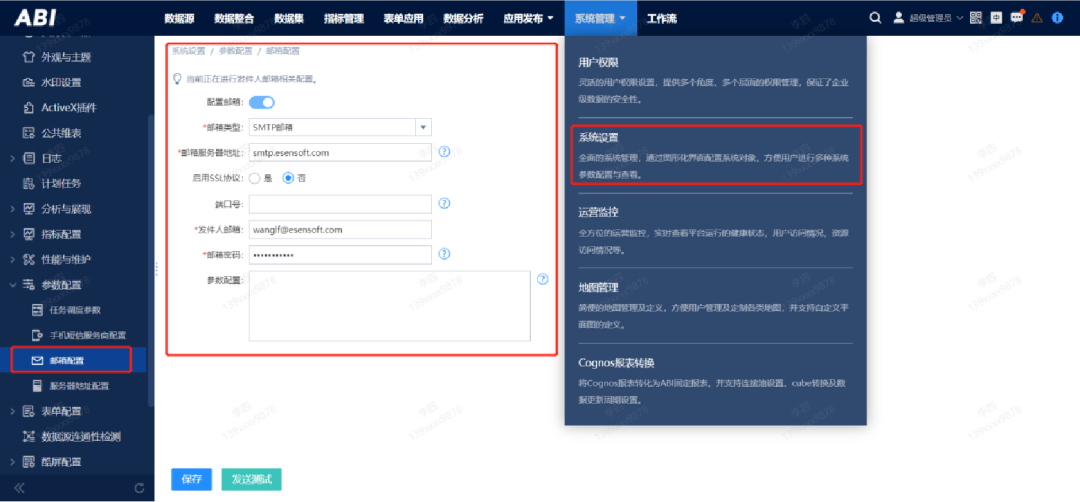The width and height of the screenshot is (1080, 502).
Task: Select 运营监控 in the 系统管理 dropdown menu
Action: point(598,212)
